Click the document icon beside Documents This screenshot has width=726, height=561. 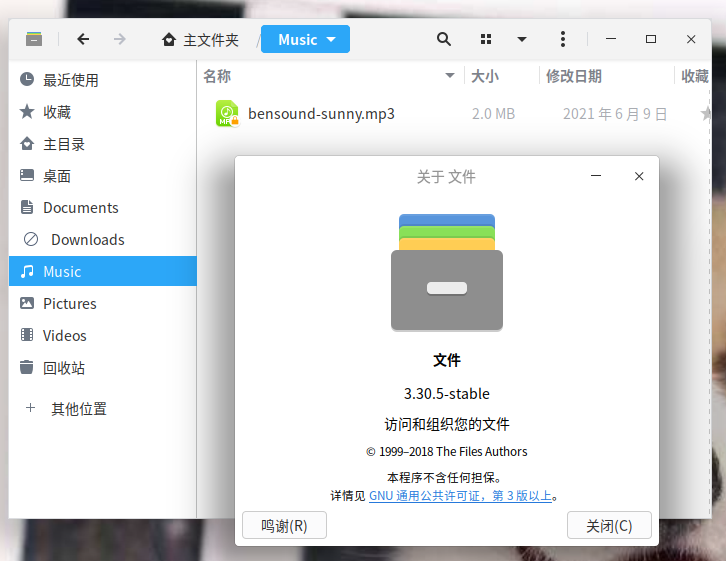coord(27,207)
